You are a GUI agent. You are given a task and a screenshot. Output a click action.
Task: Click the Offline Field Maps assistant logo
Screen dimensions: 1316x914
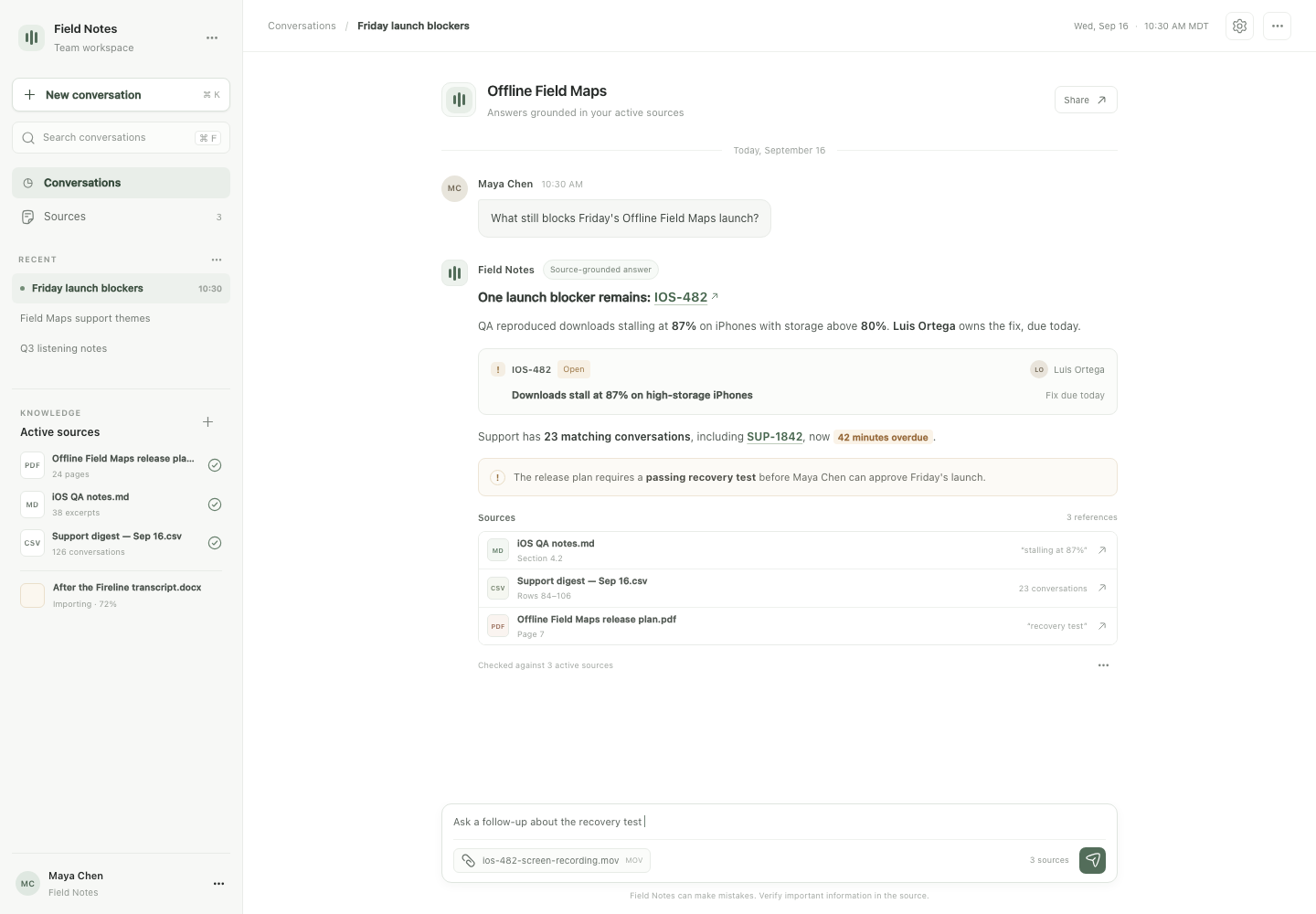point(459,100)
